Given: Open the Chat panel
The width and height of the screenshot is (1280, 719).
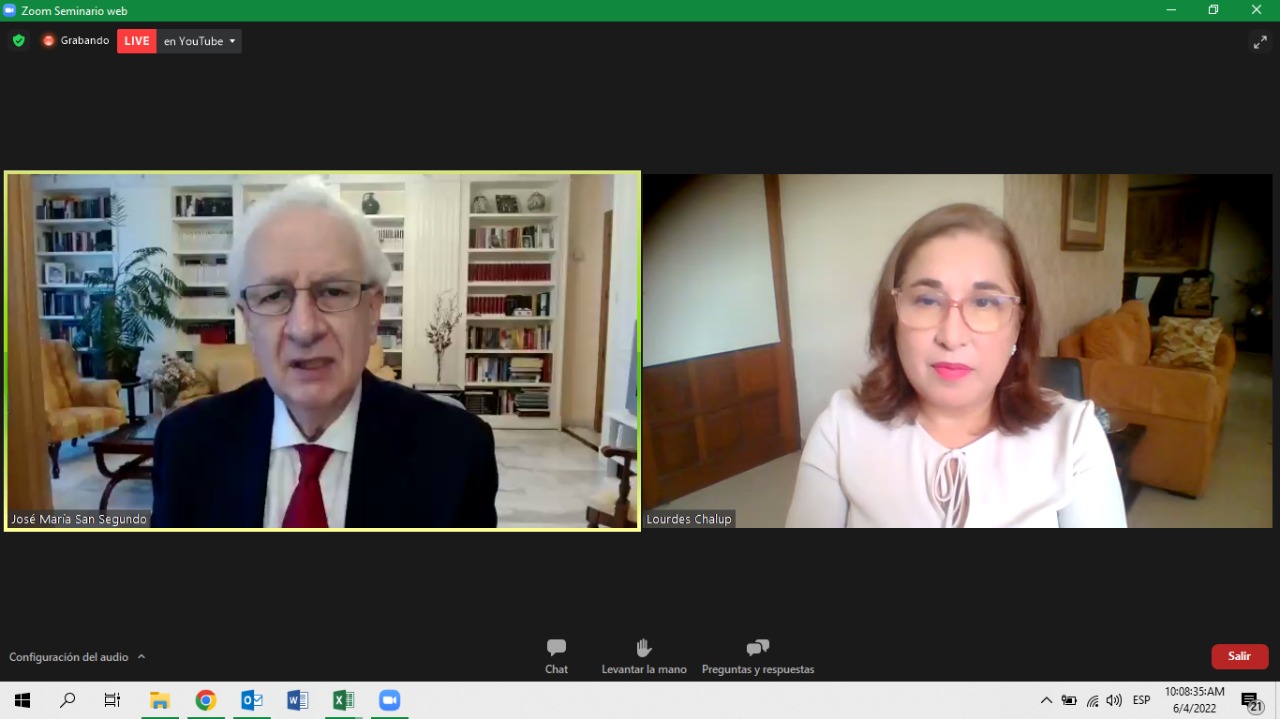Looking at the screenshot, I should (x=556, y=656).
